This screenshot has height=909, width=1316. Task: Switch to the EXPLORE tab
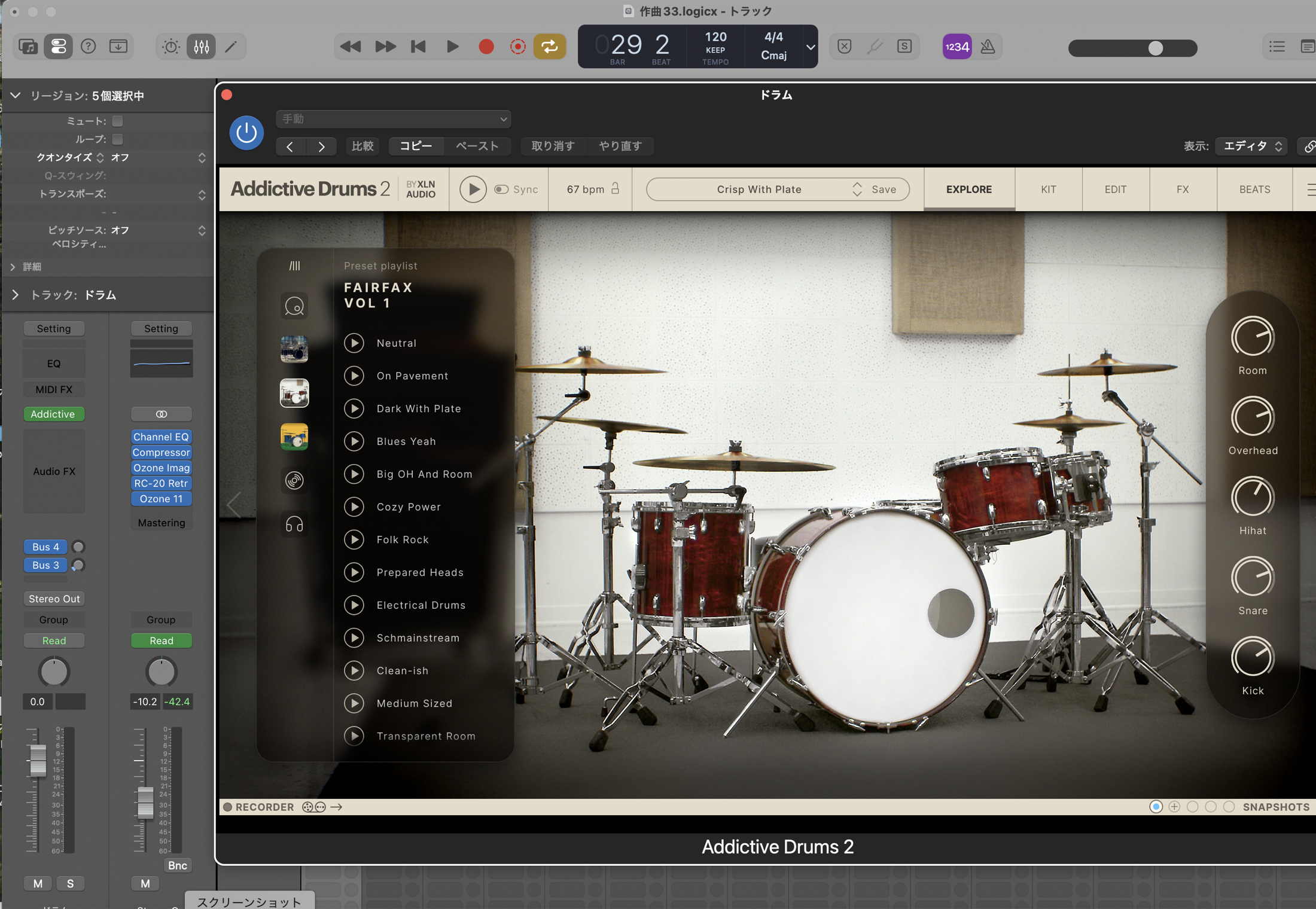[969, 190]
